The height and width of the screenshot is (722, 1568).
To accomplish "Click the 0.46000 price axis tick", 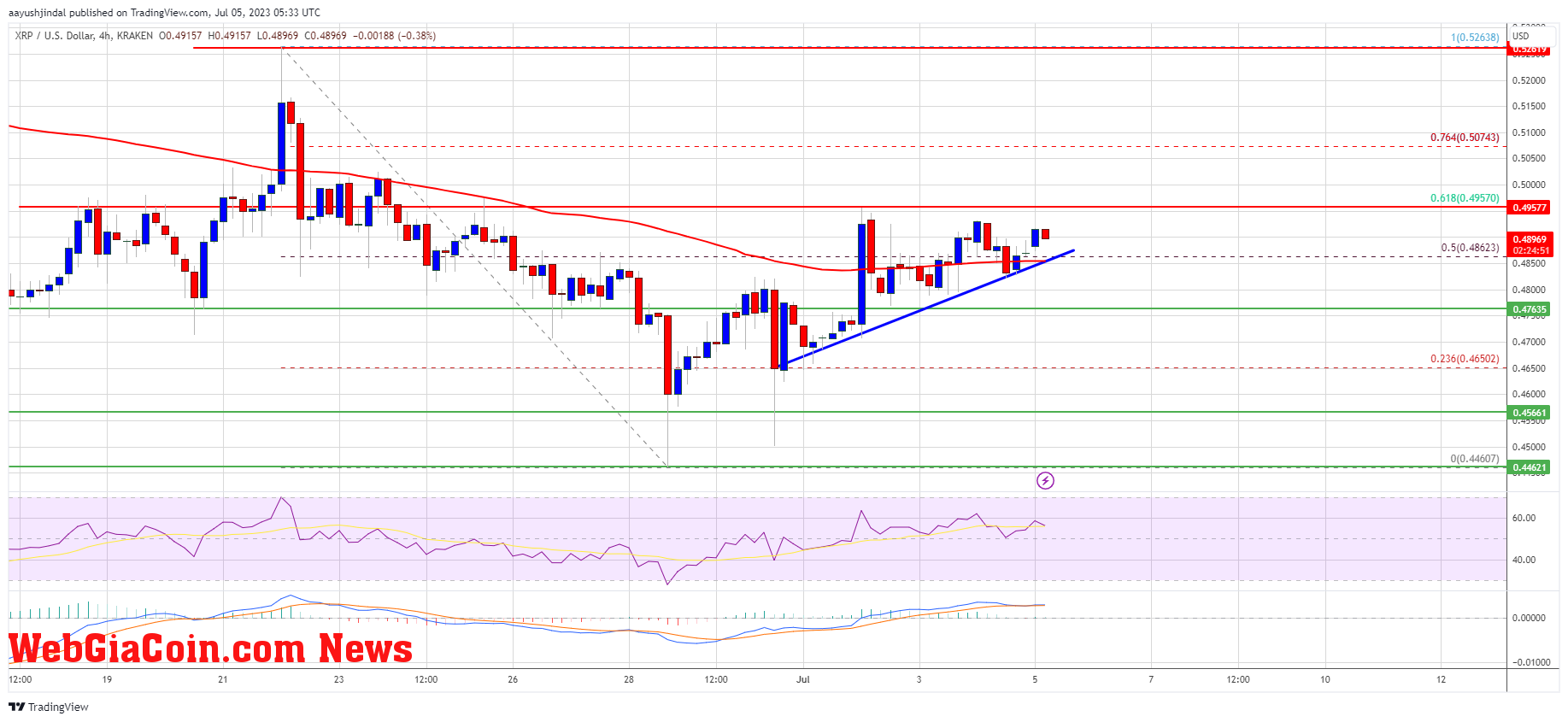I will point(1529,395).
